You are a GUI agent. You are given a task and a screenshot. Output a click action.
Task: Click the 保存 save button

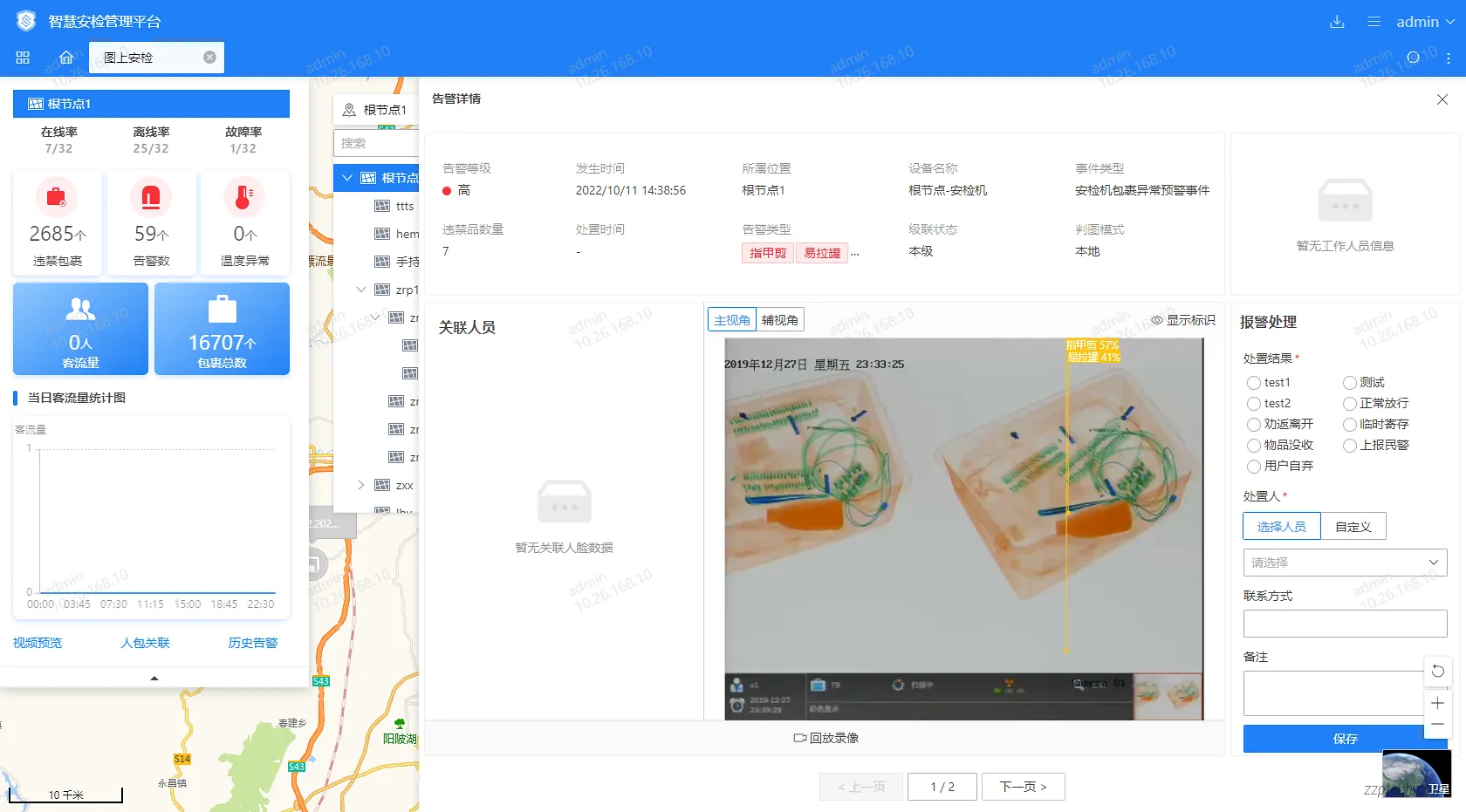(1345, 739)
